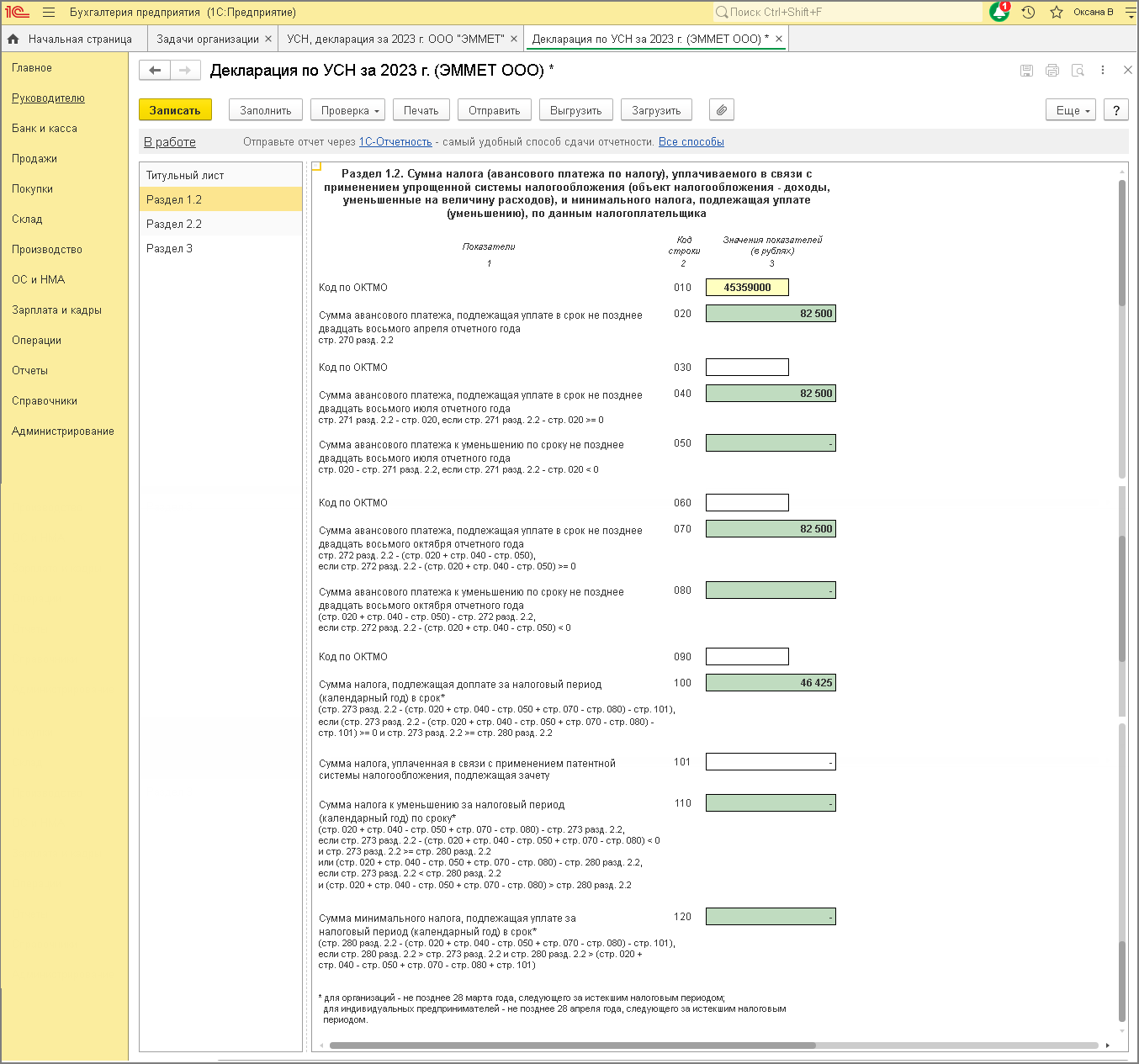
Task: Open Операции section
Action: click(36, 341)
